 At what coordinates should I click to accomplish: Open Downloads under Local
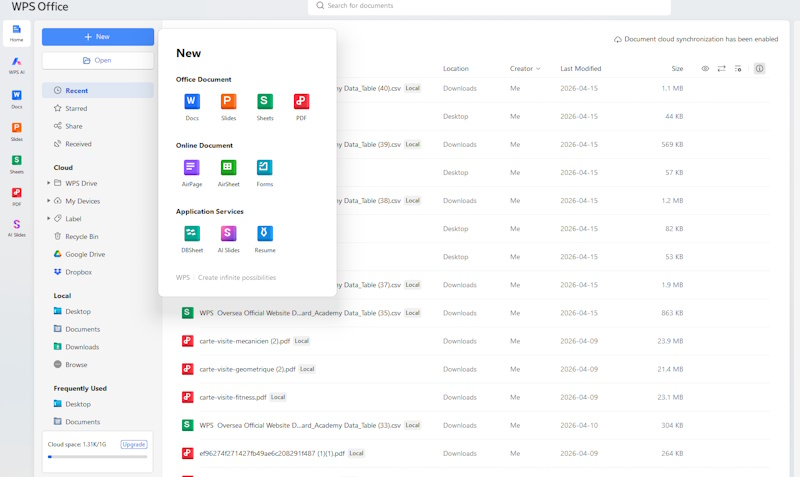97,347
